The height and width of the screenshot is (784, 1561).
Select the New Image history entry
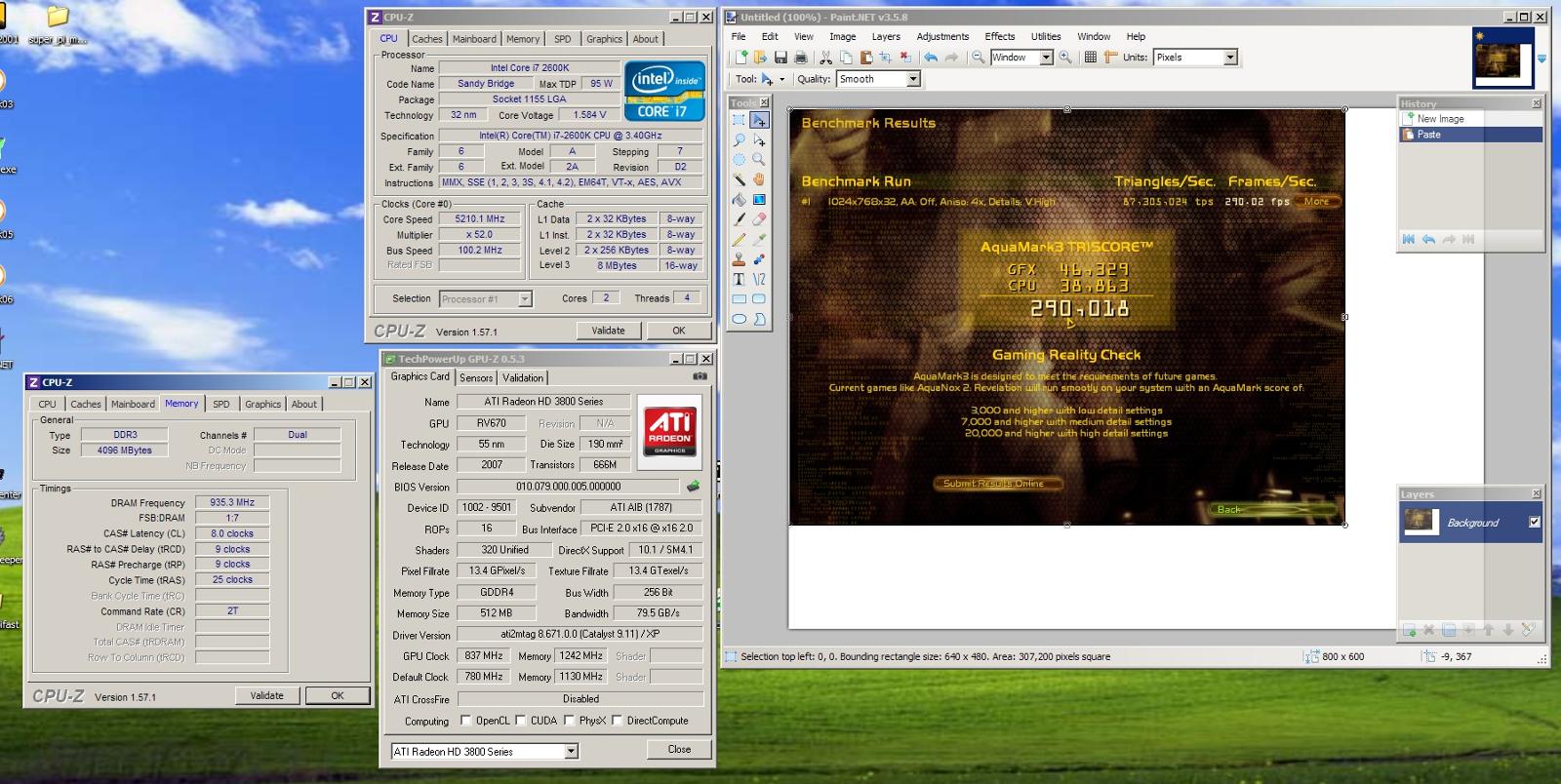tap(1471, 118)
